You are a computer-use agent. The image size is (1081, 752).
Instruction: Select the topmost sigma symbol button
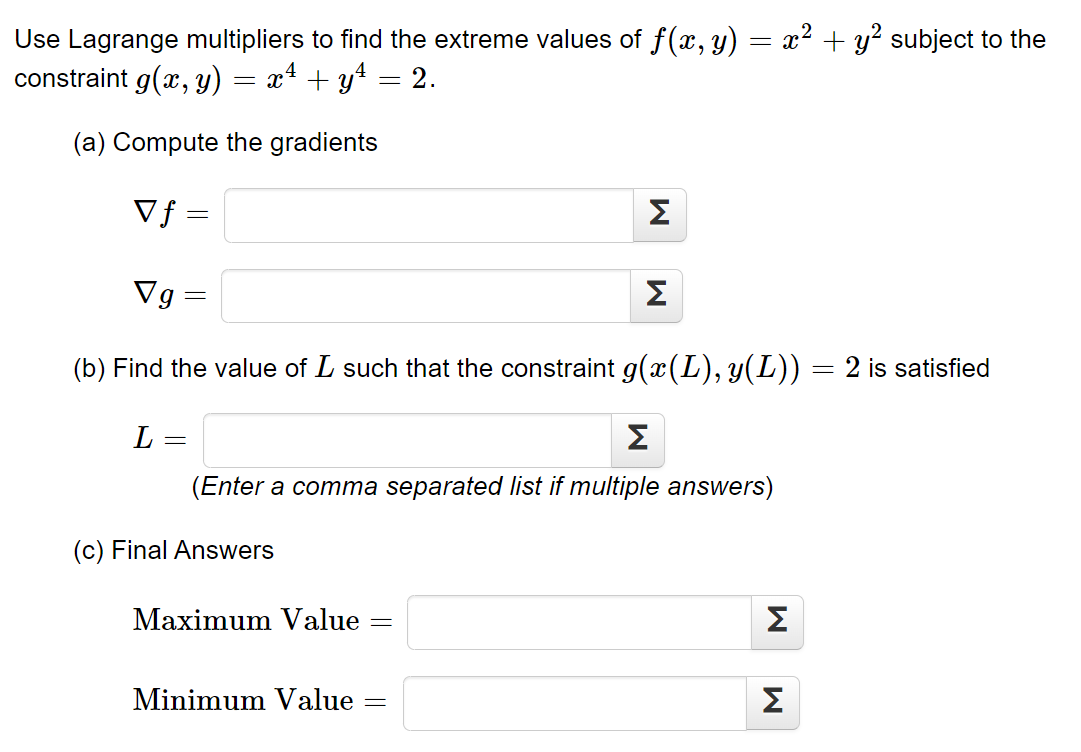pyautogui.click(x=659, y=215)
